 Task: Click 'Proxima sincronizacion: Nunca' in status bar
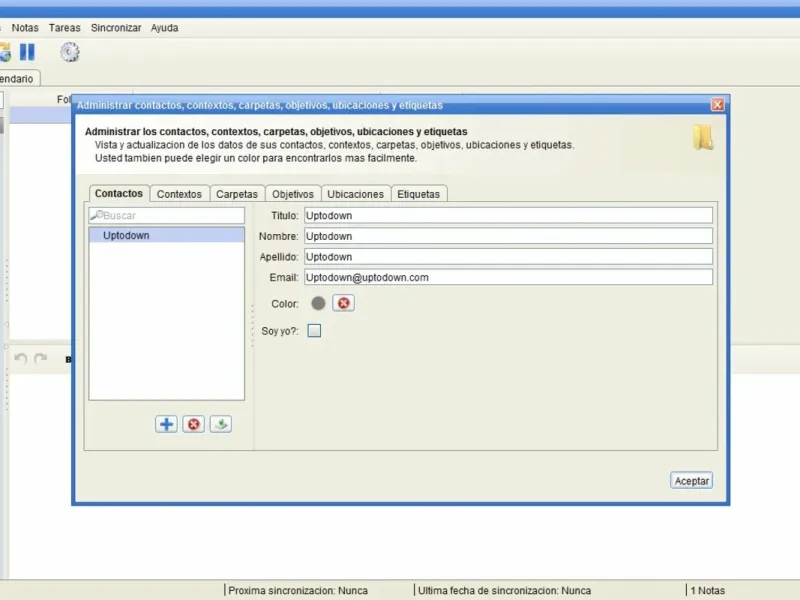click(x=298, y=590)
